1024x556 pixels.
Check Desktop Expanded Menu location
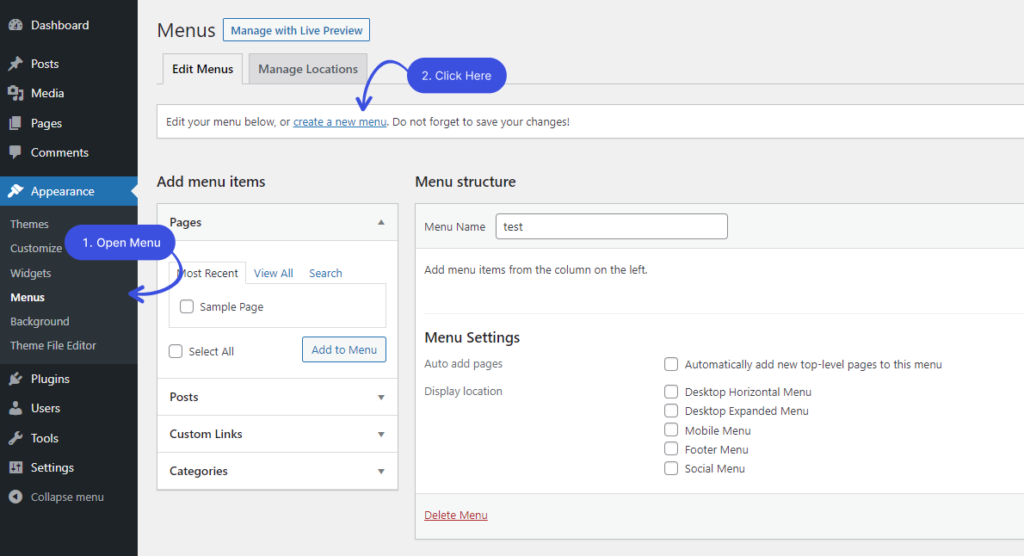671,410
